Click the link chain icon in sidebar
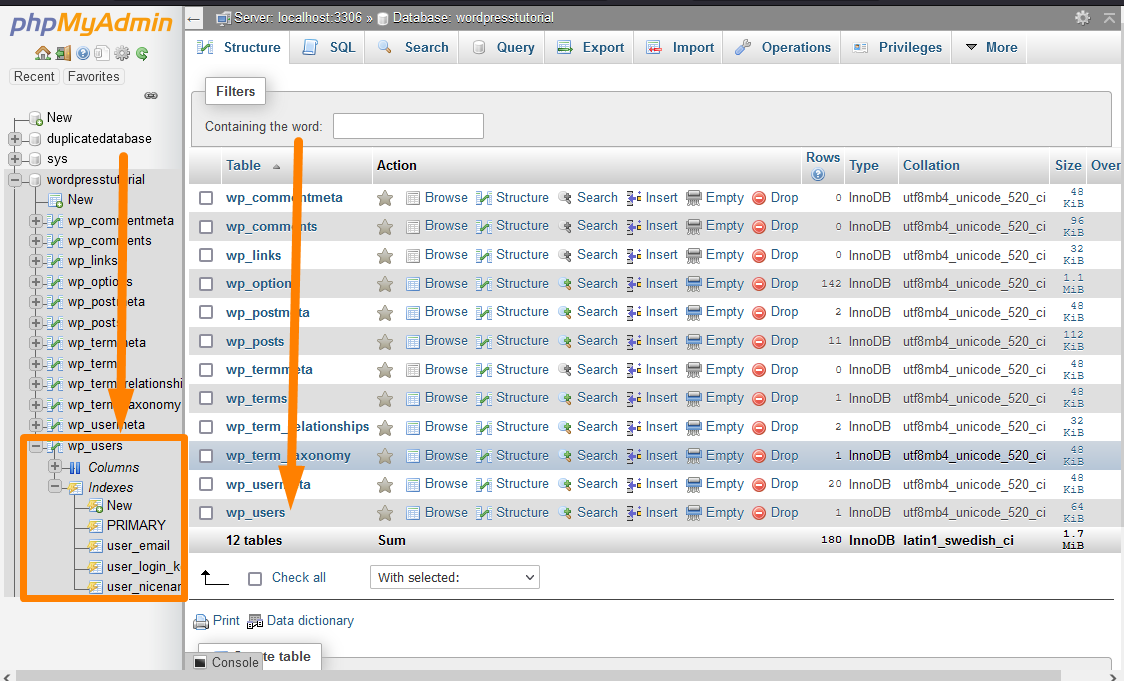This screenshot has width=1124, height=681. click(x=151, y=95)
